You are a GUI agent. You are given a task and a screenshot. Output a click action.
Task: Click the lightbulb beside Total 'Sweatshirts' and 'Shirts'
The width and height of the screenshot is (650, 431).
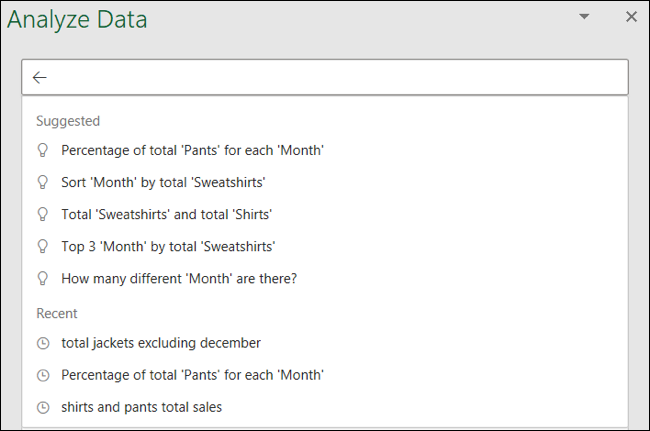click(x=42, y=214)
